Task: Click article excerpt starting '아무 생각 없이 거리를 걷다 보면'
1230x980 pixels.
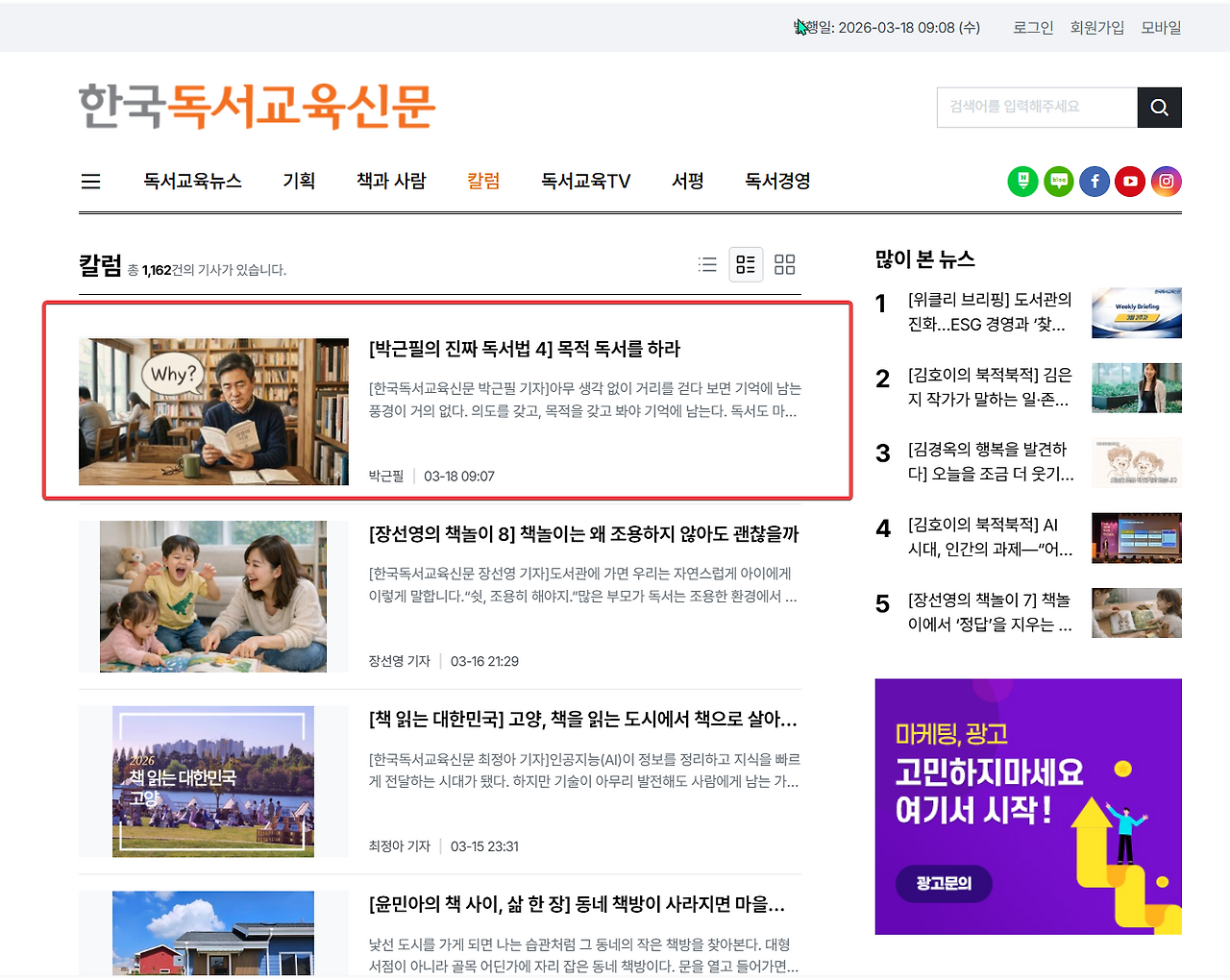Action: pyautogui.click(x=585, y=400)
